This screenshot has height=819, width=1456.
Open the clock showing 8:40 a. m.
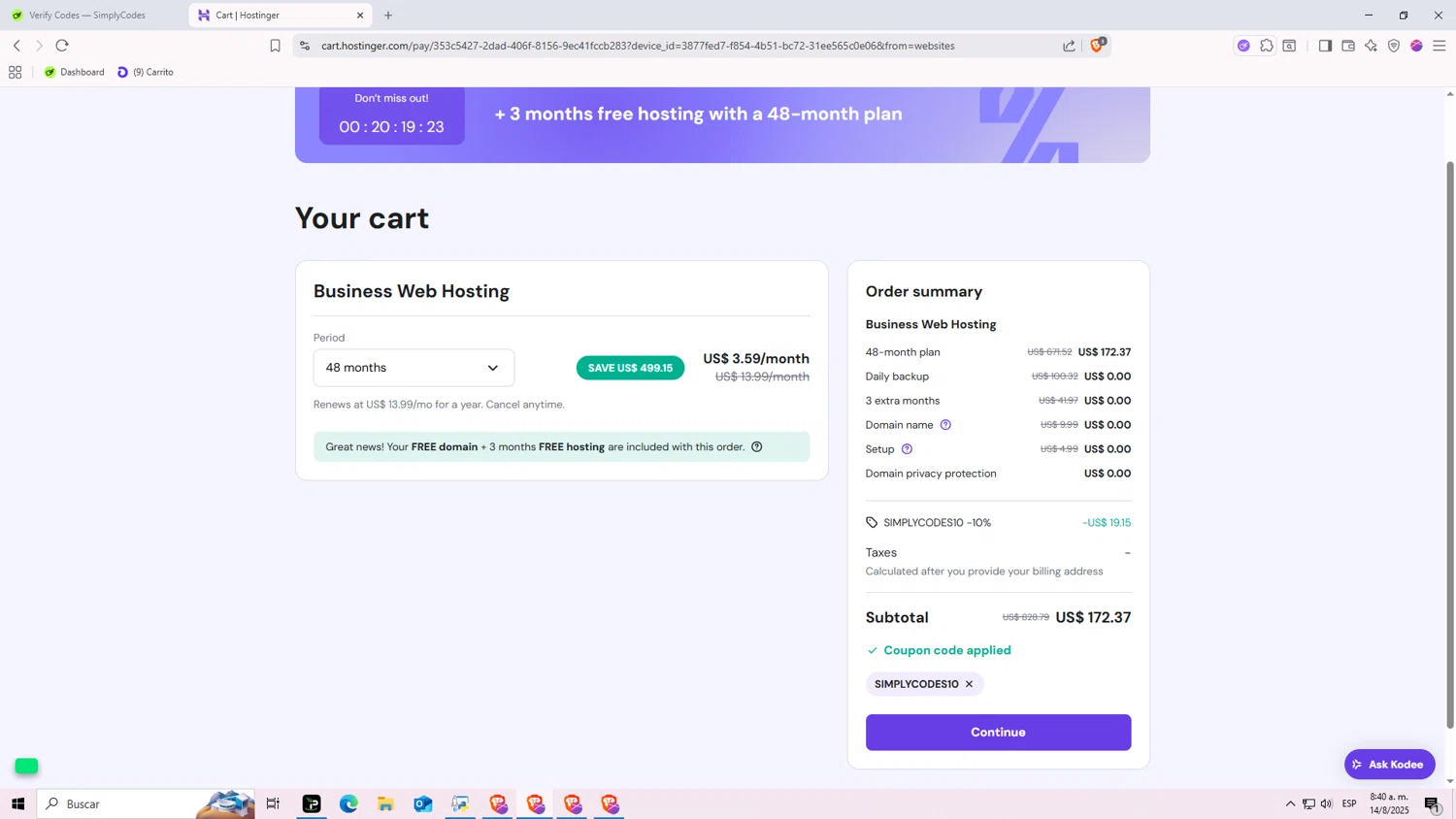pos(1389,803)
